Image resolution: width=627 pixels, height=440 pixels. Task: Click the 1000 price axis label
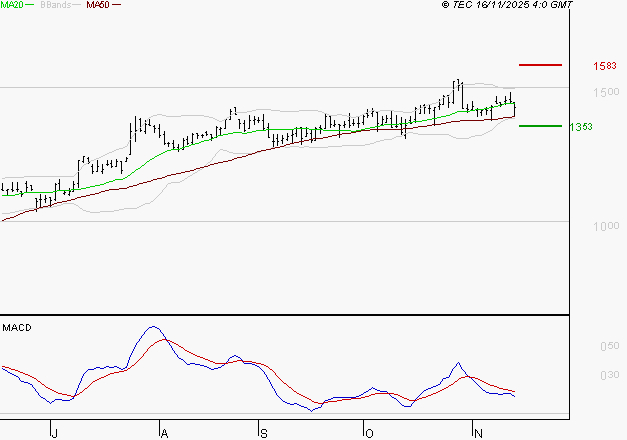606,226
